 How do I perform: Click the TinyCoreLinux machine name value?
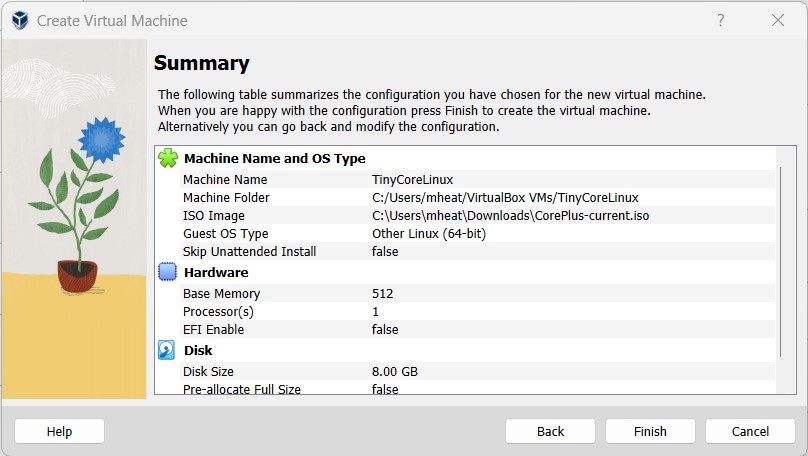pyautogui.click(x=413, y=180)
